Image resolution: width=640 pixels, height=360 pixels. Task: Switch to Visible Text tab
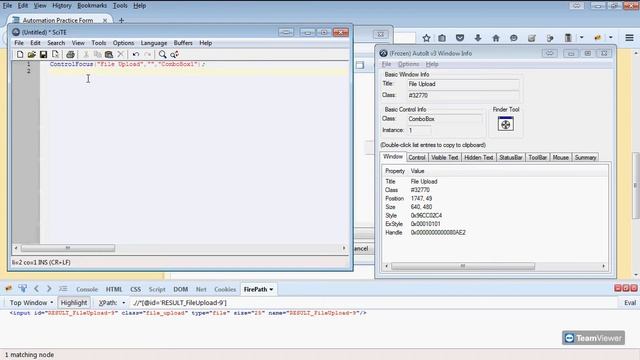coord(444,157)
